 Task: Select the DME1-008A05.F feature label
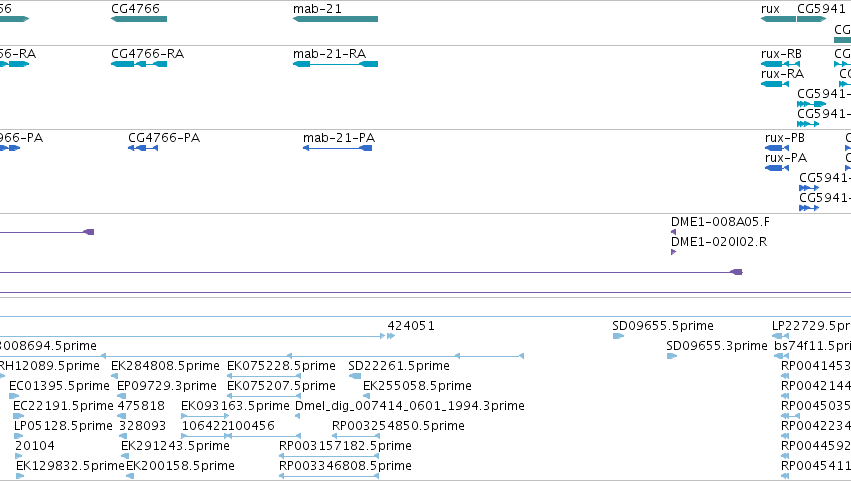pos(720,221)
